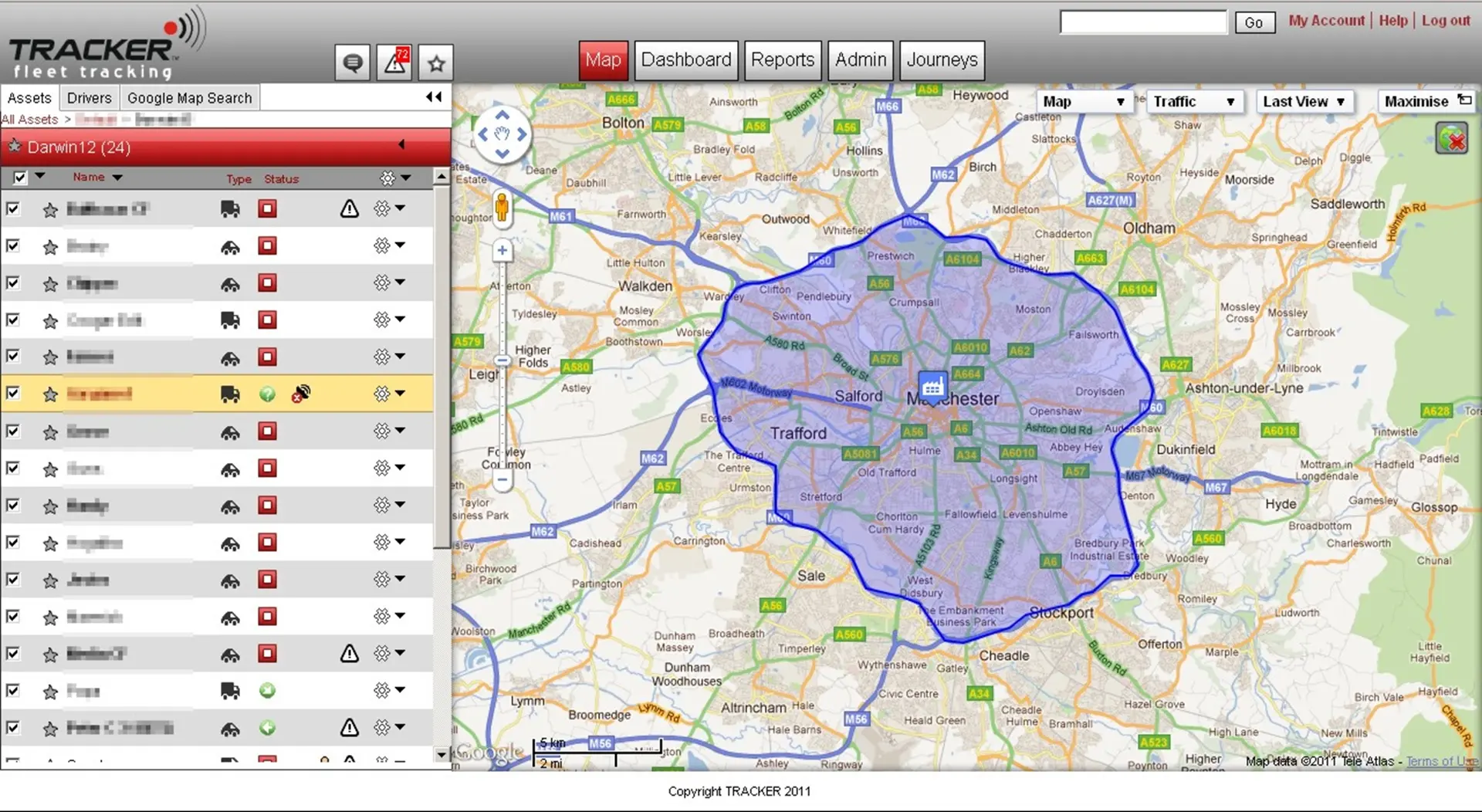Open the Terms of Use map link
Viewport: 1482px width, 812px height.
[x=1442, y=762]
